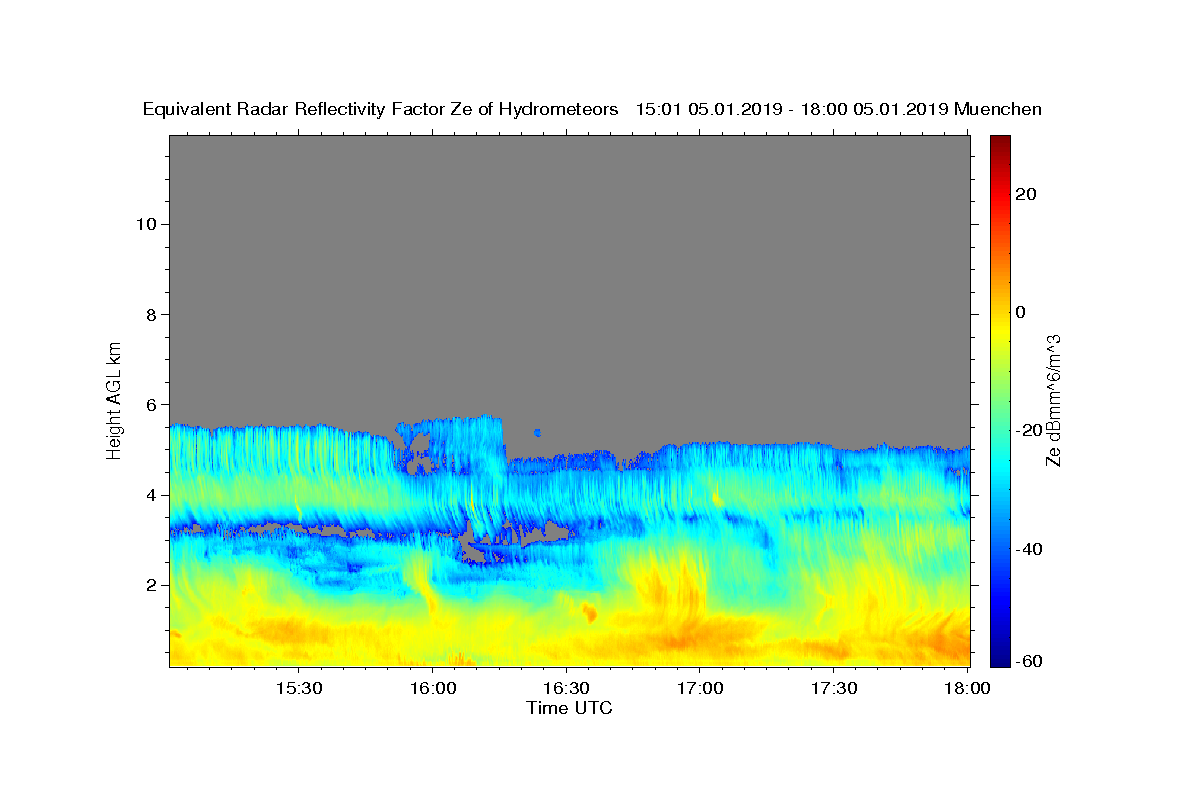The image size is (1200, 800).
Task: Click the 'Time UTC' axis label
Action: tap(569, 708)
